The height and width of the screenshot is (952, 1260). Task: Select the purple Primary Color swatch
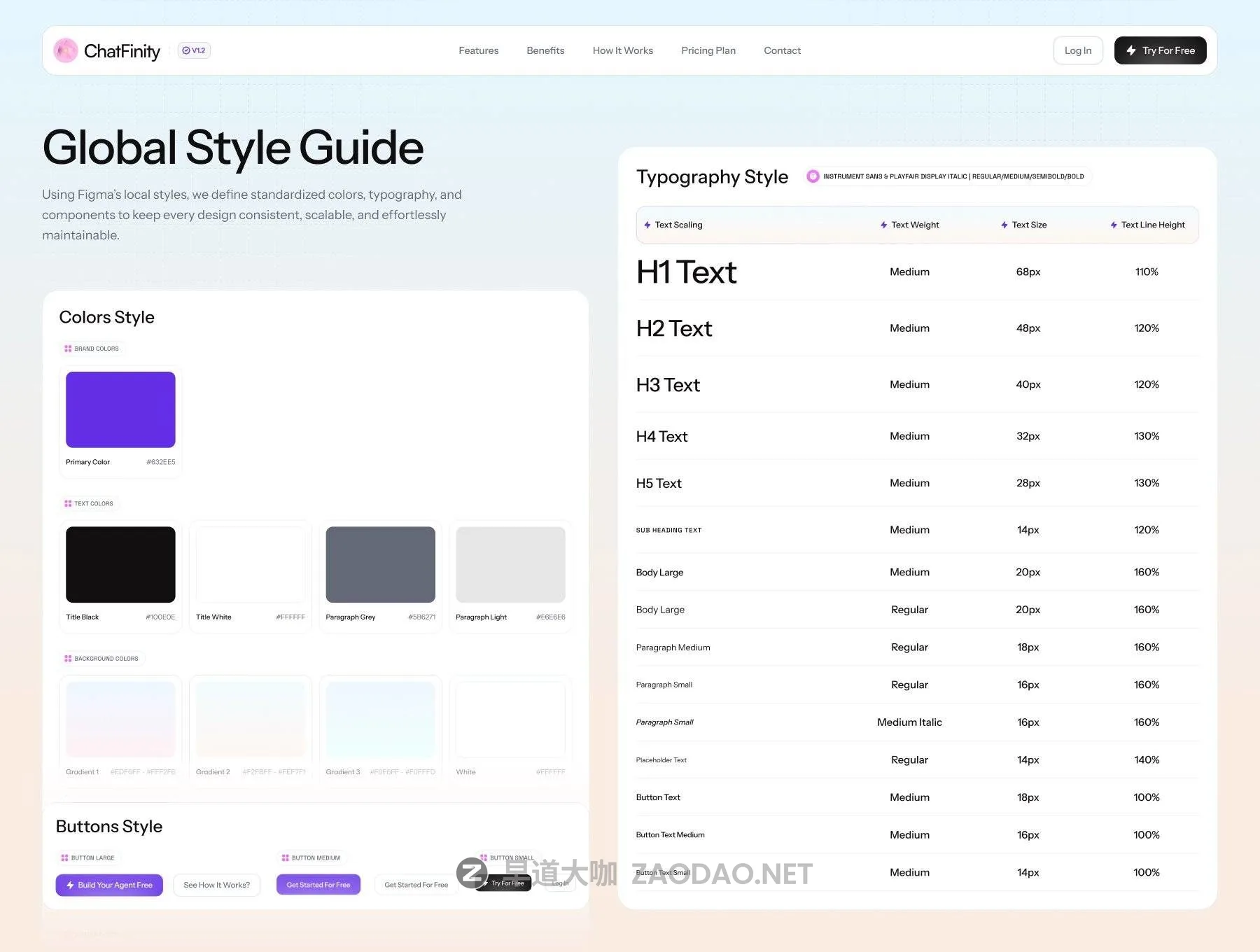[120, 409]
